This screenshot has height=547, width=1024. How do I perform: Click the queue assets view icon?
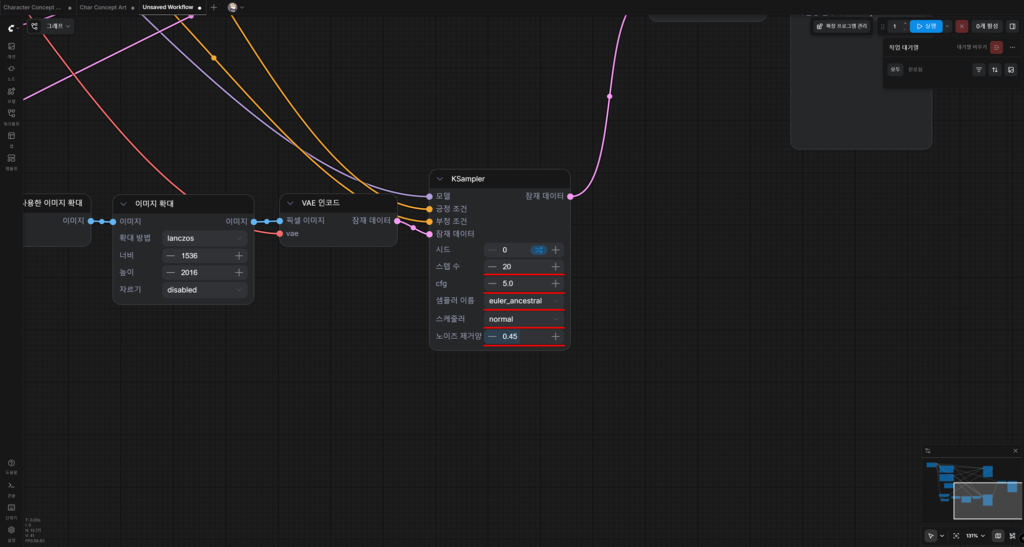[x=1011, y=69]
